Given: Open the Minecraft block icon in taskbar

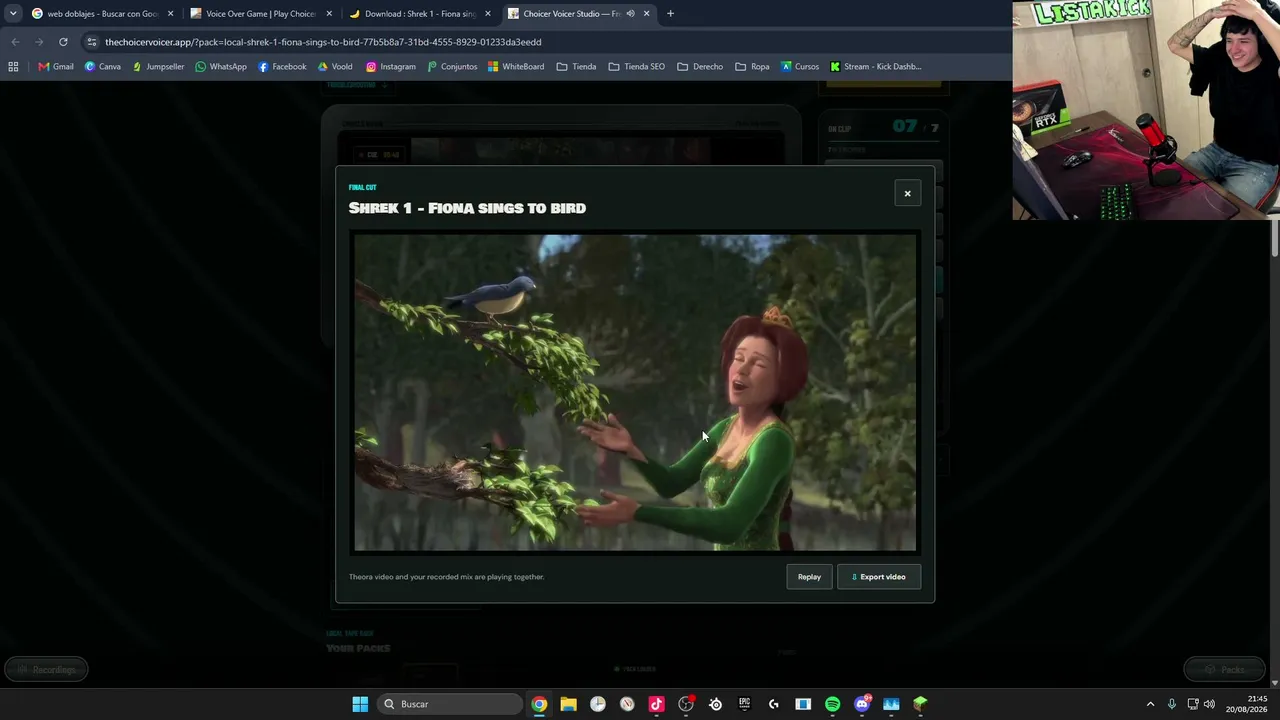Looking at the screenshot, I should pos(920,704).
